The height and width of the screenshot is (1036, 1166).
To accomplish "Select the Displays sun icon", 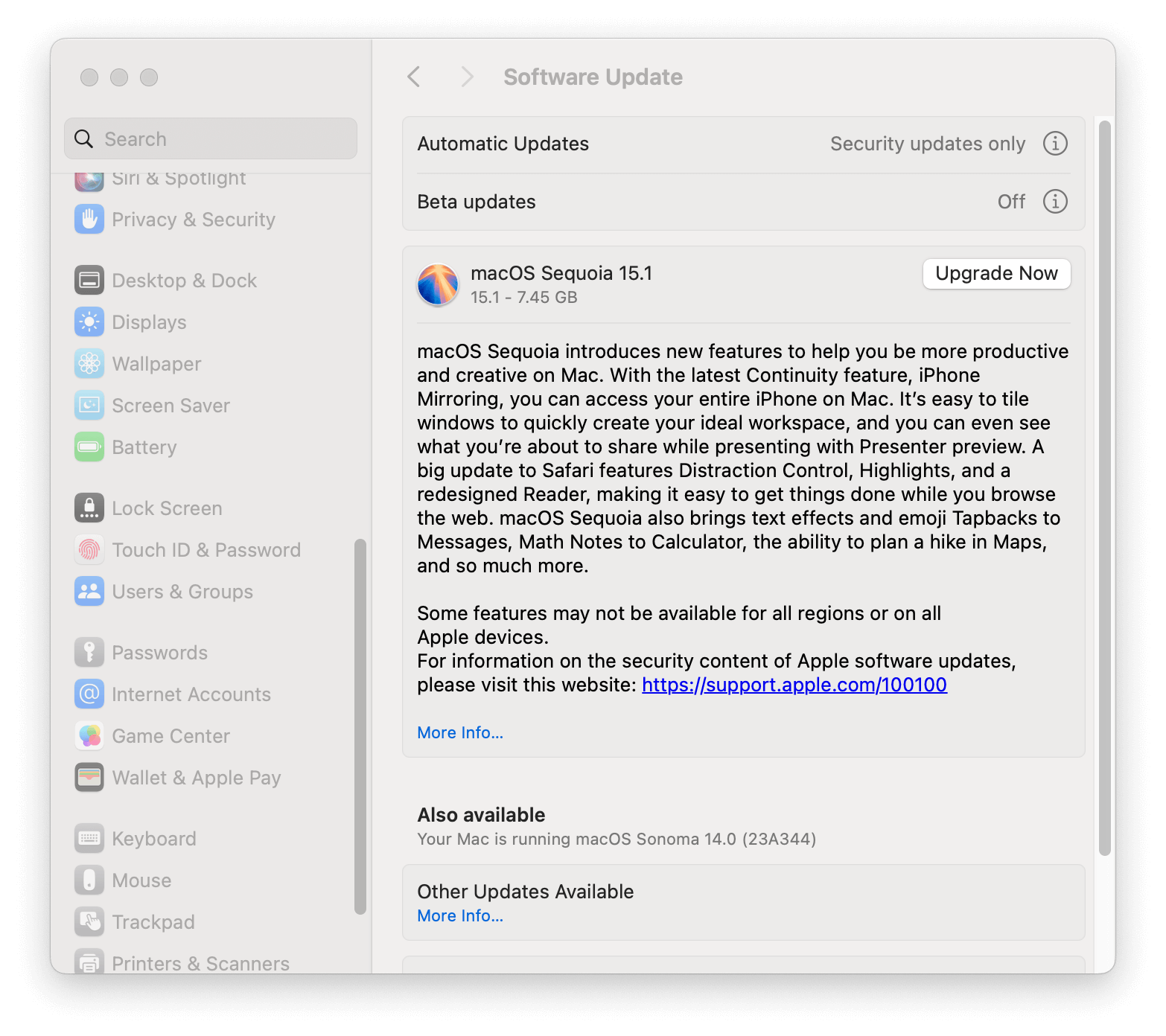I will coord(89,322).
